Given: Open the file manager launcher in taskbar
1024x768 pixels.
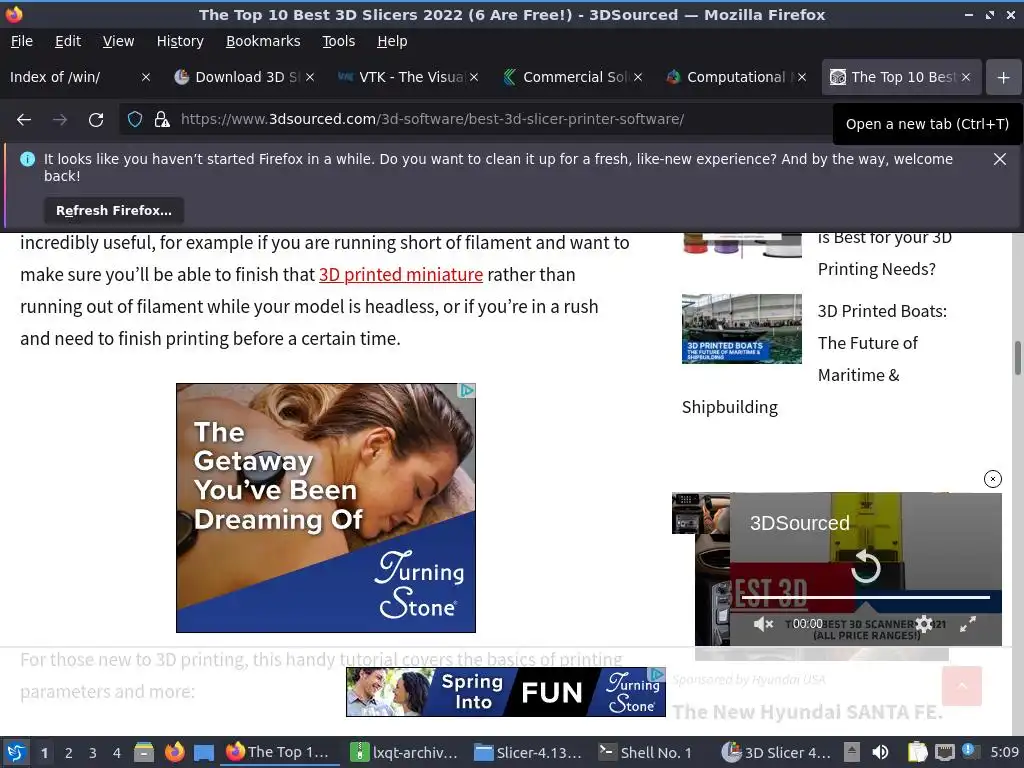Looking at the screenshot, I should click(x=144, y=752).
